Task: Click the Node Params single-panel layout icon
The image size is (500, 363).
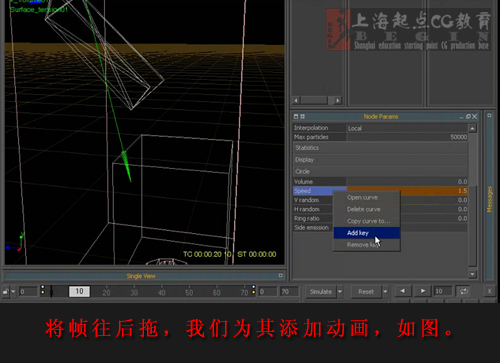Action: pyautogui.click(x=296, y=116)
